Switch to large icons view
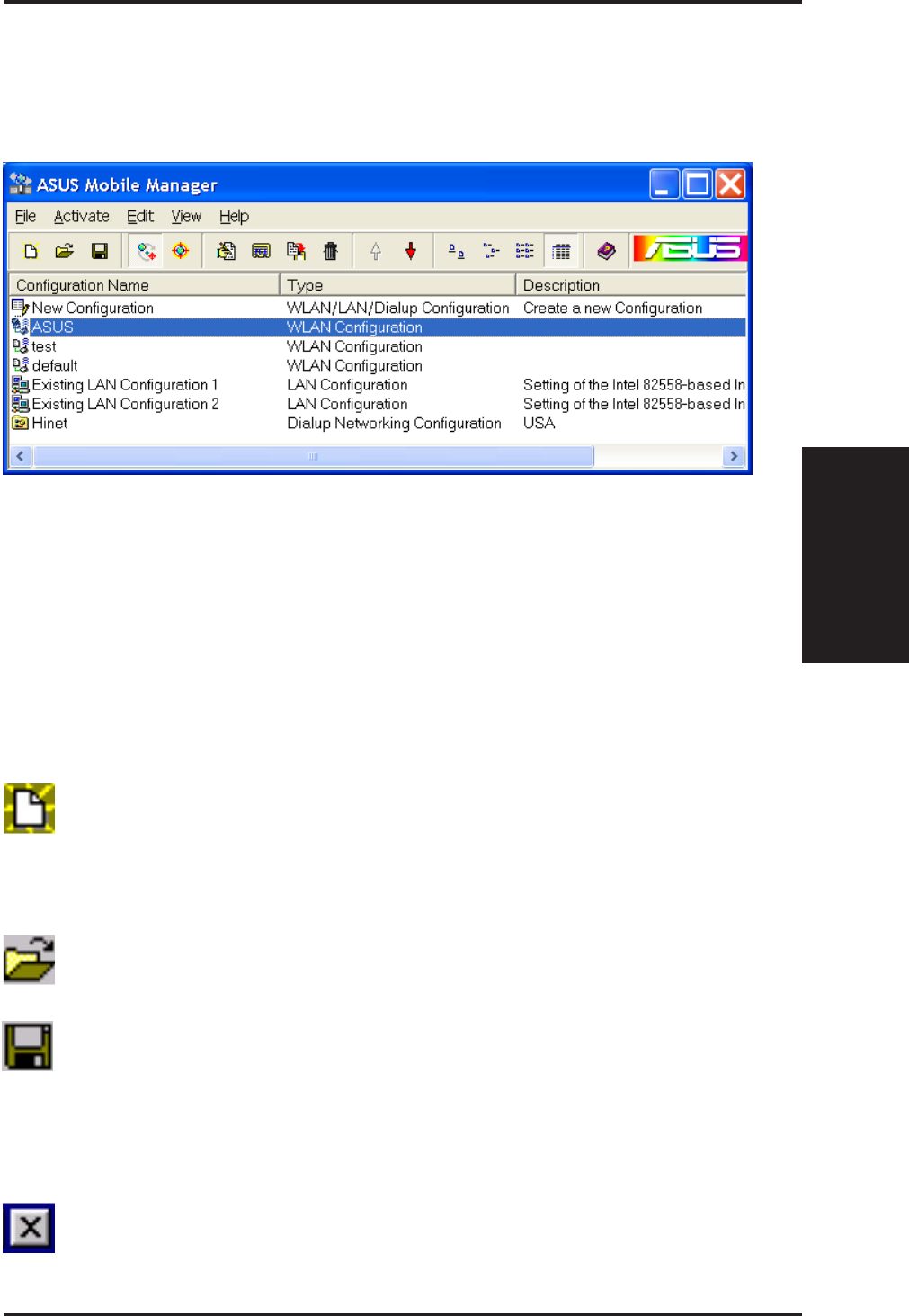909x1316 pixels. [x=457, y=251]
